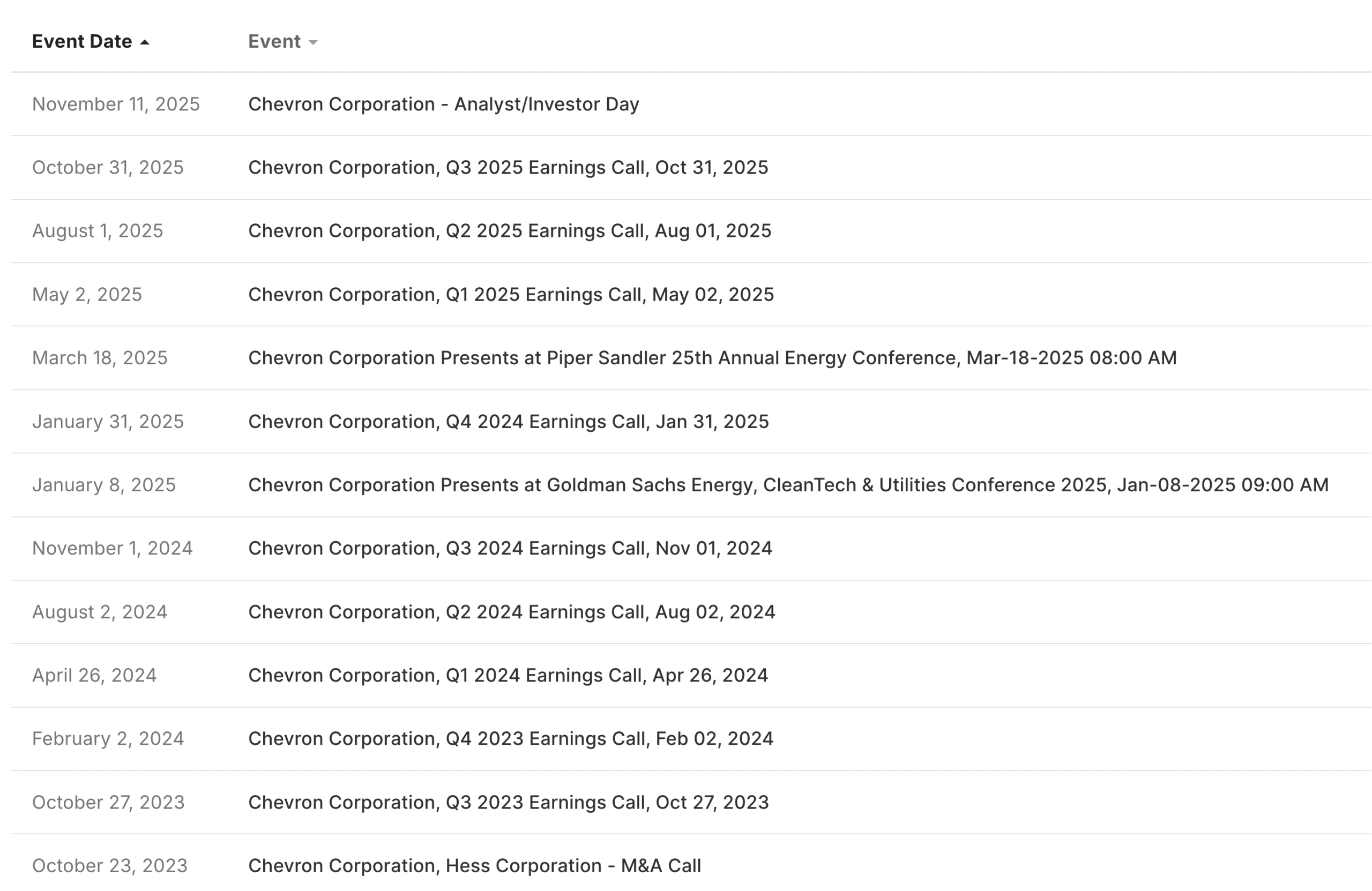Viewport: 1372px width, 891px height.
Task: Open the Q4 2024 Earnings Call entry
Action: click(508, 421)
